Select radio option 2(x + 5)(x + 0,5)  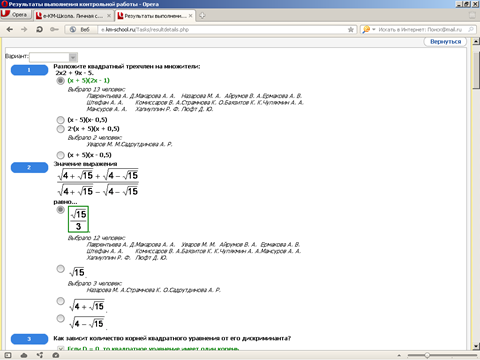pyautogui.click(x=60, y=129)
